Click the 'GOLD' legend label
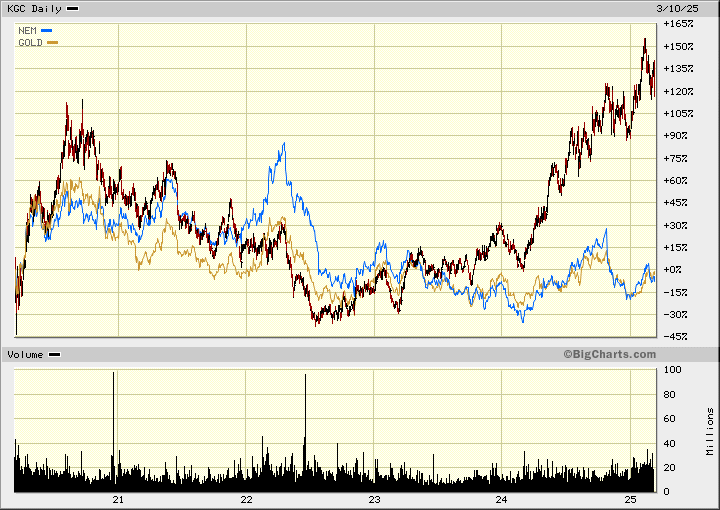This screenshot has height=510, width=720. tap(30, 43)
